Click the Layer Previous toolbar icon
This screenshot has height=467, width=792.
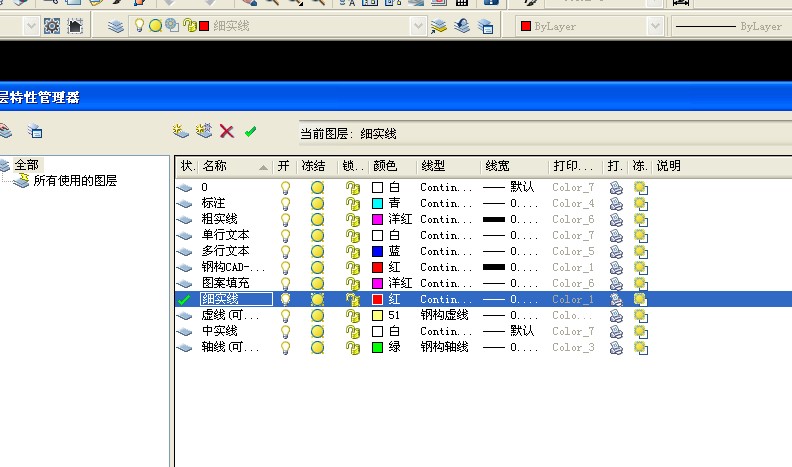pyautogui.click(x=462, y=26)
